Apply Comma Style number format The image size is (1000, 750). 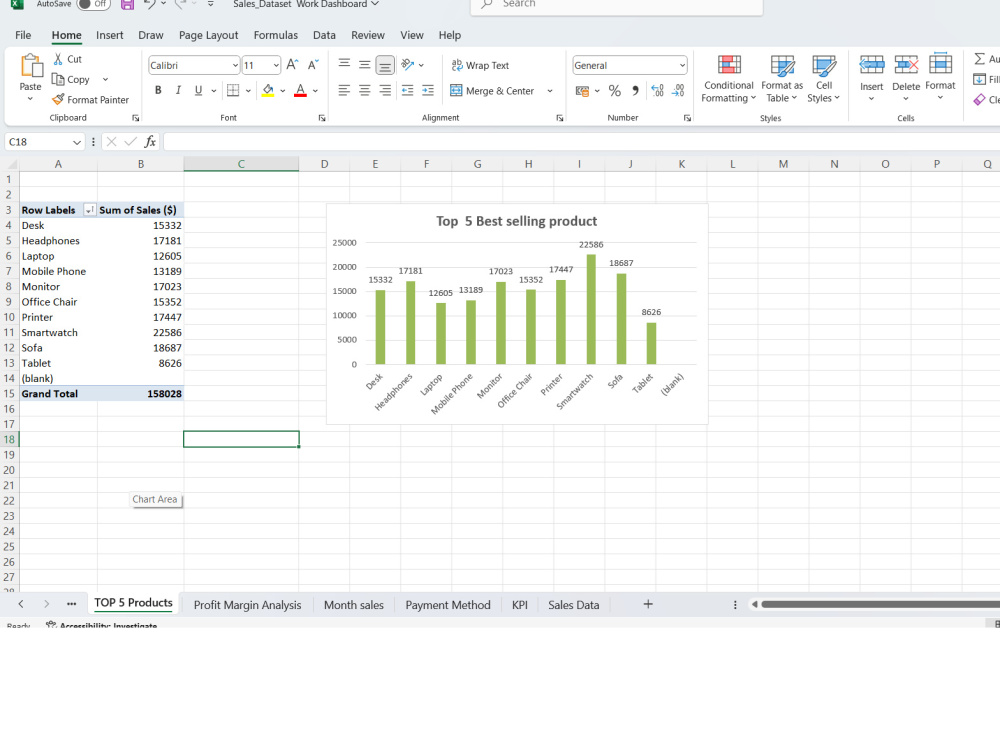pos(635,91)
